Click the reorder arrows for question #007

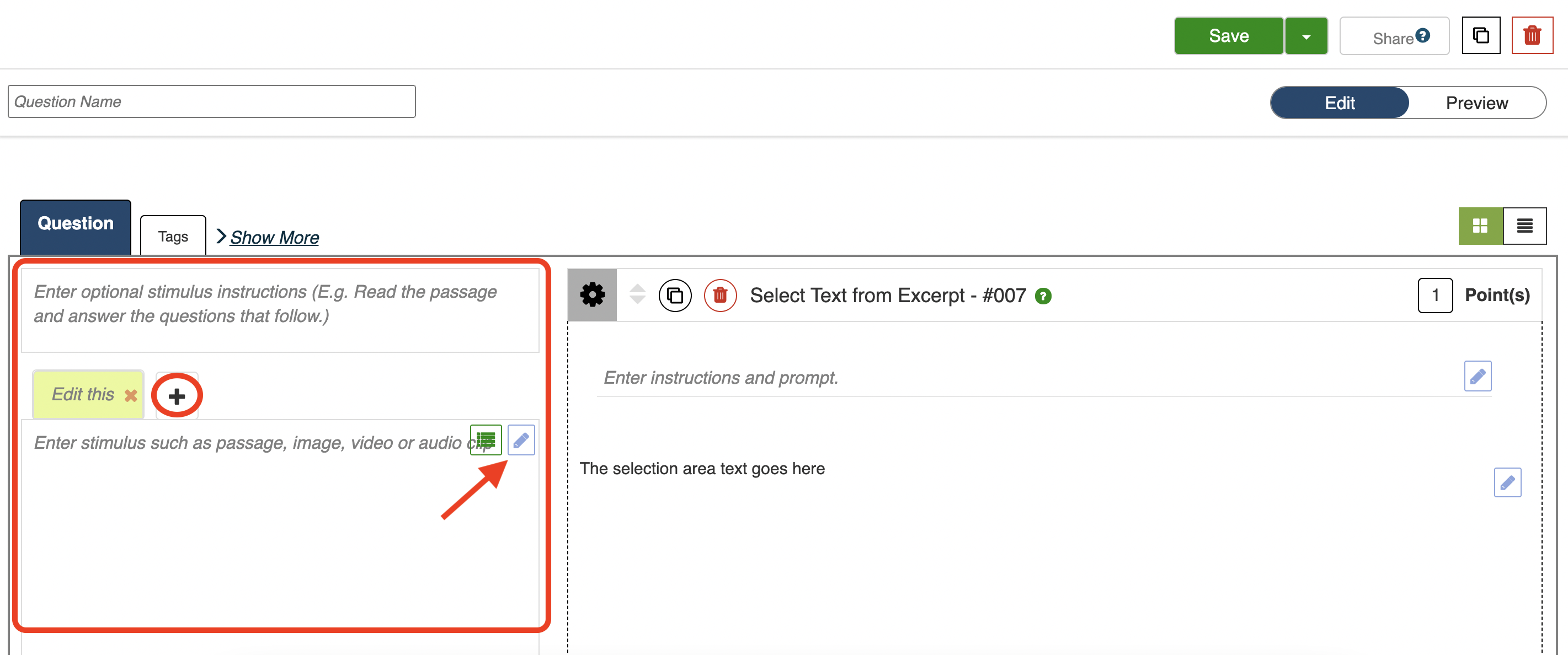point(637,294)
